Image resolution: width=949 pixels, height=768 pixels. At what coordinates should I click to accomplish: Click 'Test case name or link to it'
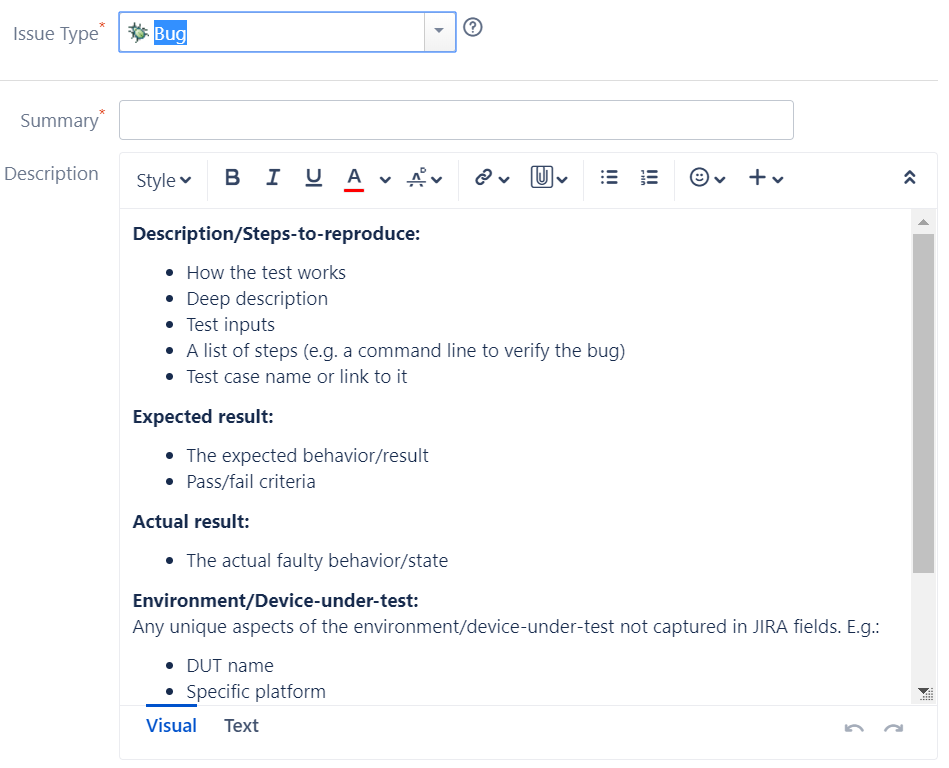[x=297, y=376]
